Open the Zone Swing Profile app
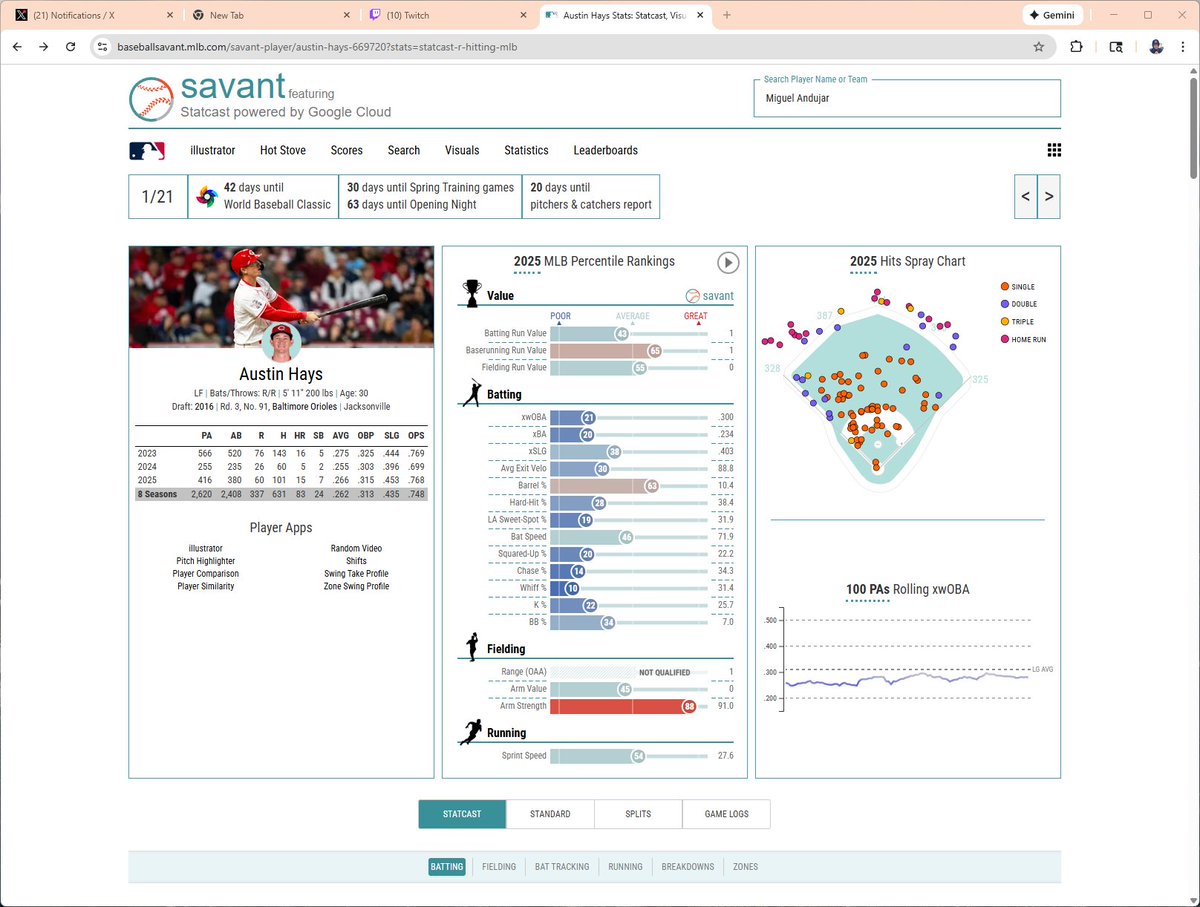 [x=356, y=586]
